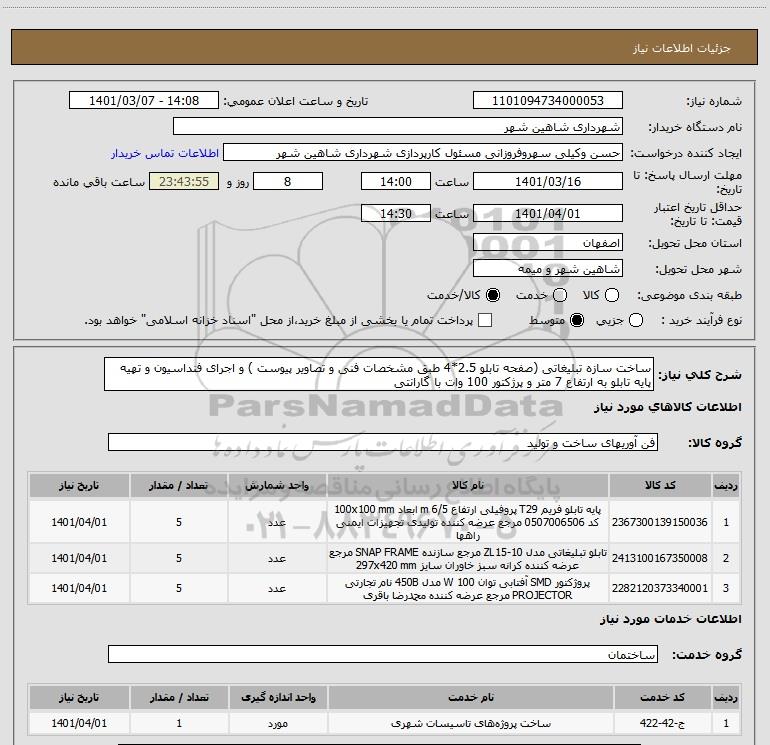The image size is (770, 745).
Task: Click goods table تاریخ نیاز header
Action: 79,486
